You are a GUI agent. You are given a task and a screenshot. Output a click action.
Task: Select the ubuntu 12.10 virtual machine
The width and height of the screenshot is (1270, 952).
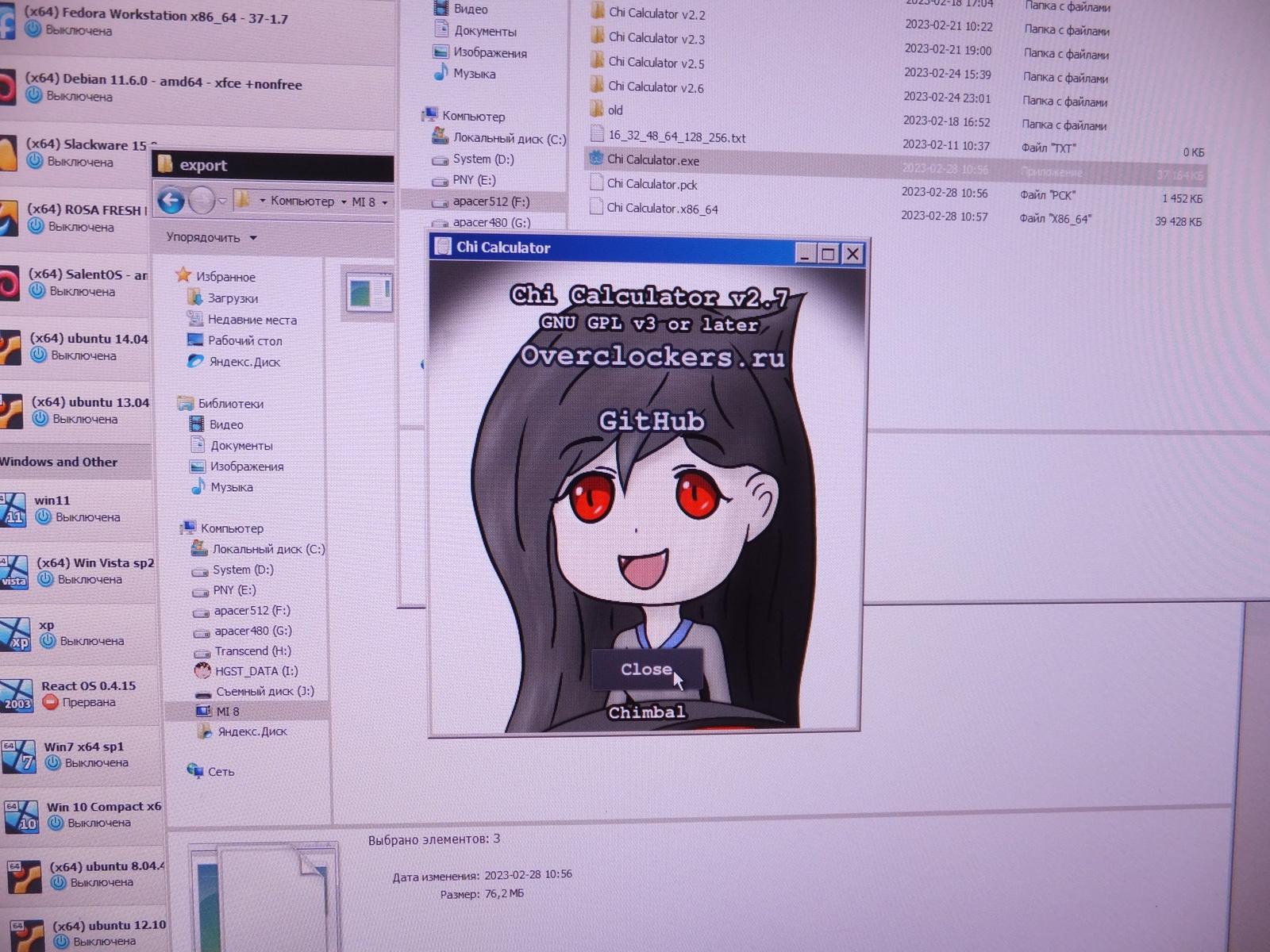click(x=83, y=934)
